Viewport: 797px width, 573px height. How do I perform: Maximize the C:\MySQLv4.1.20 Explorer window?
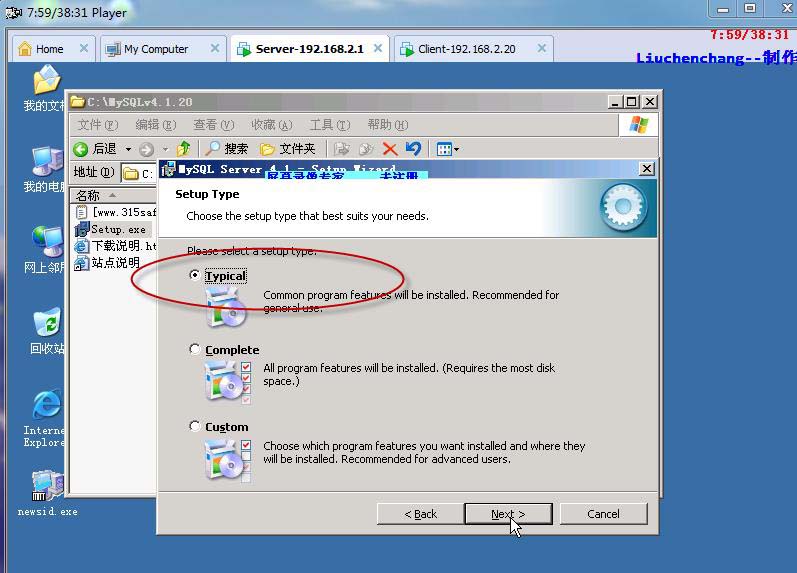point(632,102)
